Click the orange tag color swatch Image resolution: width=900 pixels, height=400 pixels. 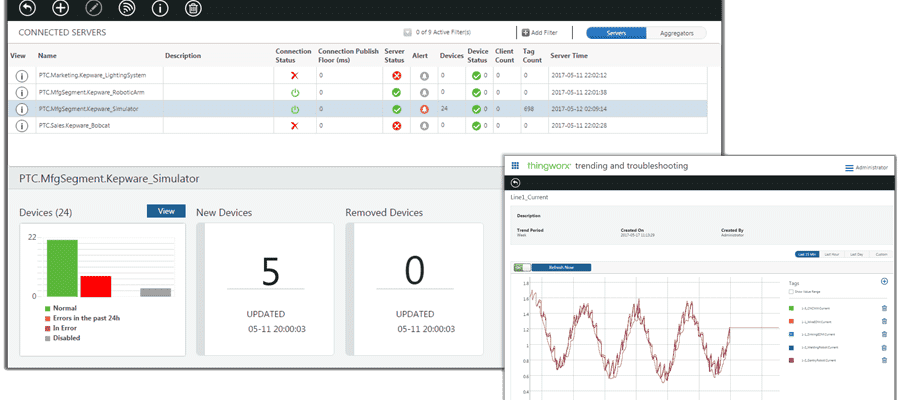click(792, 321)
